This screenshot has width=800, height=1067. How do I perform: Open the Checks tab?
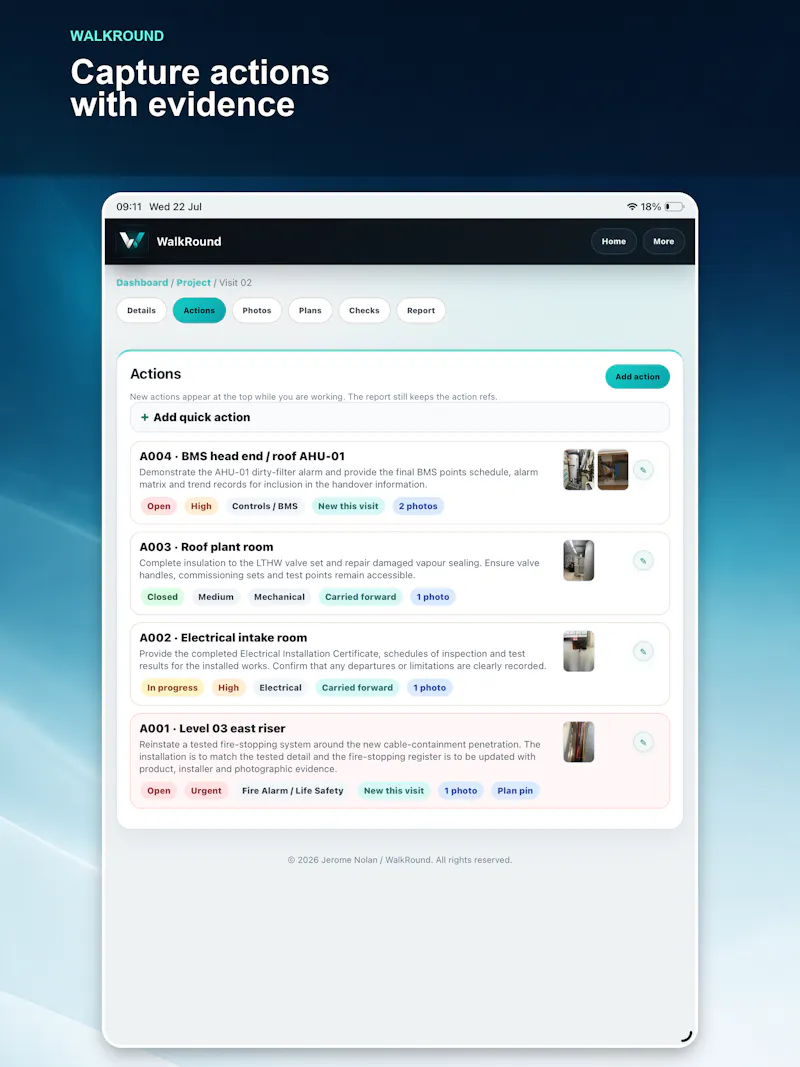pos(365,310)
